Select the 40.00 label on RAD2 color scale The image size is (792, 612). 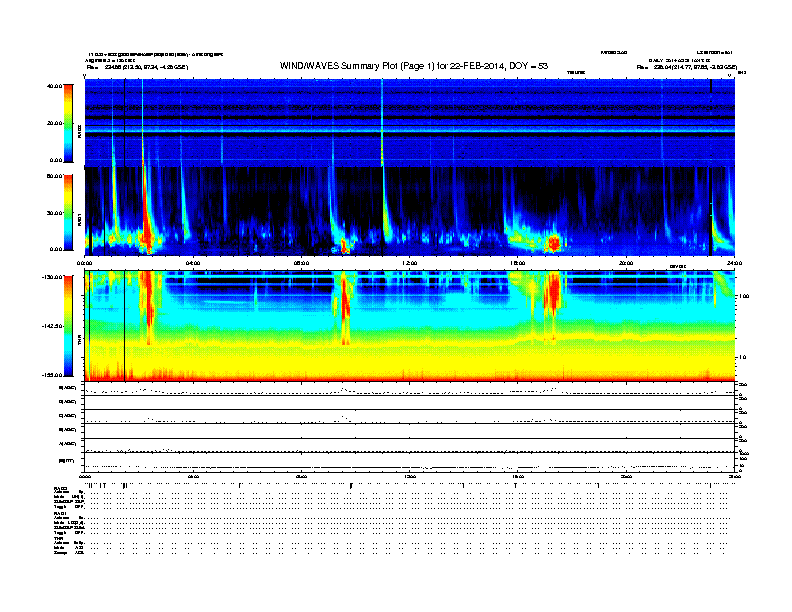tap(54, 86)
